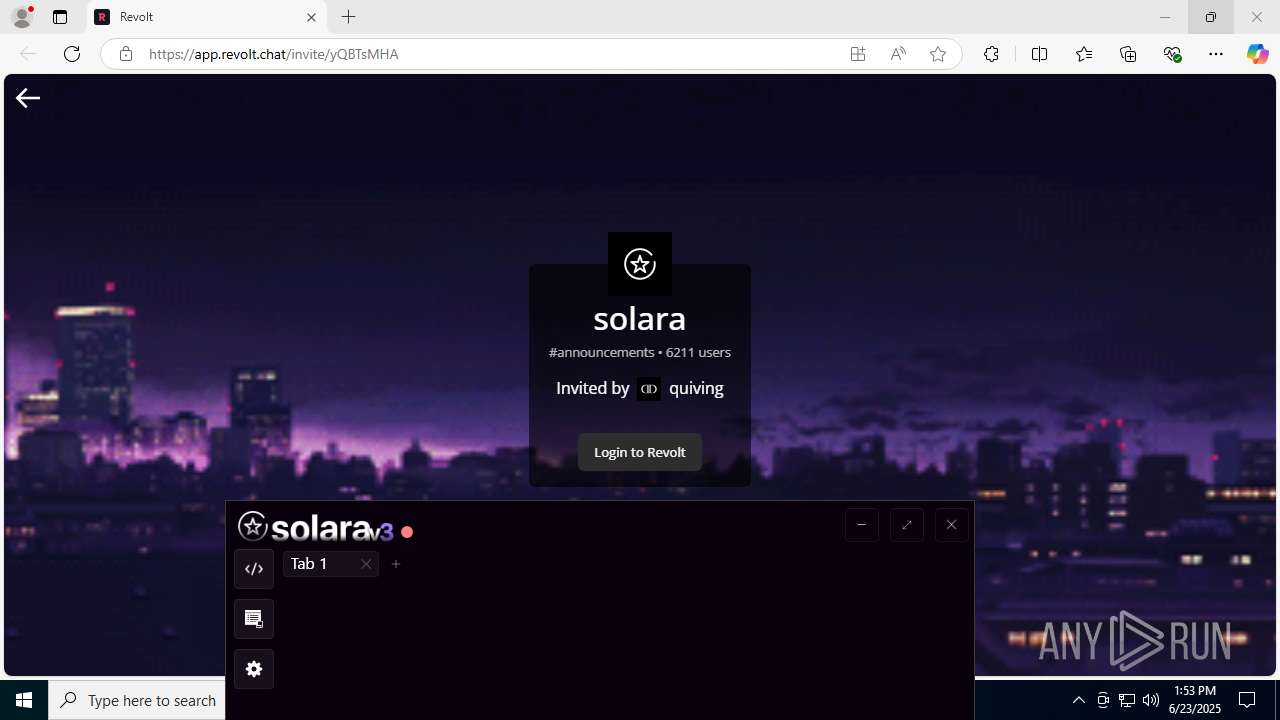Open Edge extensions menu
Screen dimensions: 1280x720
[991, 54]
